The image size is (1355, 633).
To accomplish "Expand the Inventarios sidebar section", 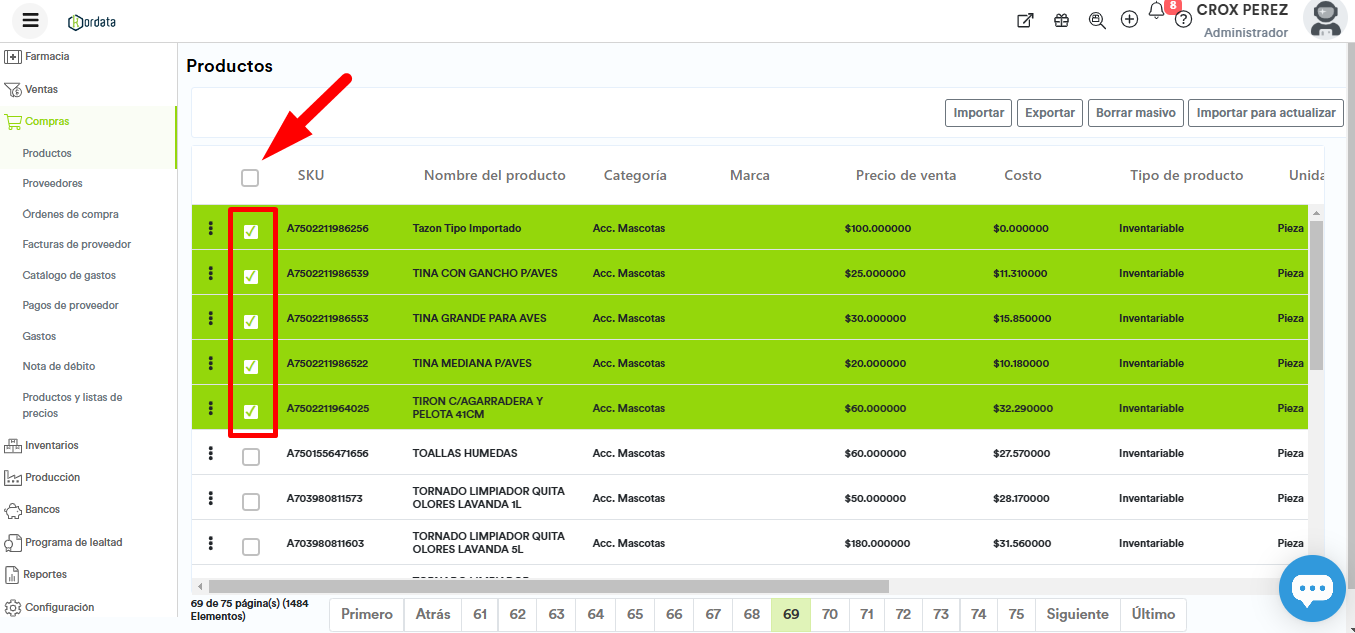I will coord(51,445).
